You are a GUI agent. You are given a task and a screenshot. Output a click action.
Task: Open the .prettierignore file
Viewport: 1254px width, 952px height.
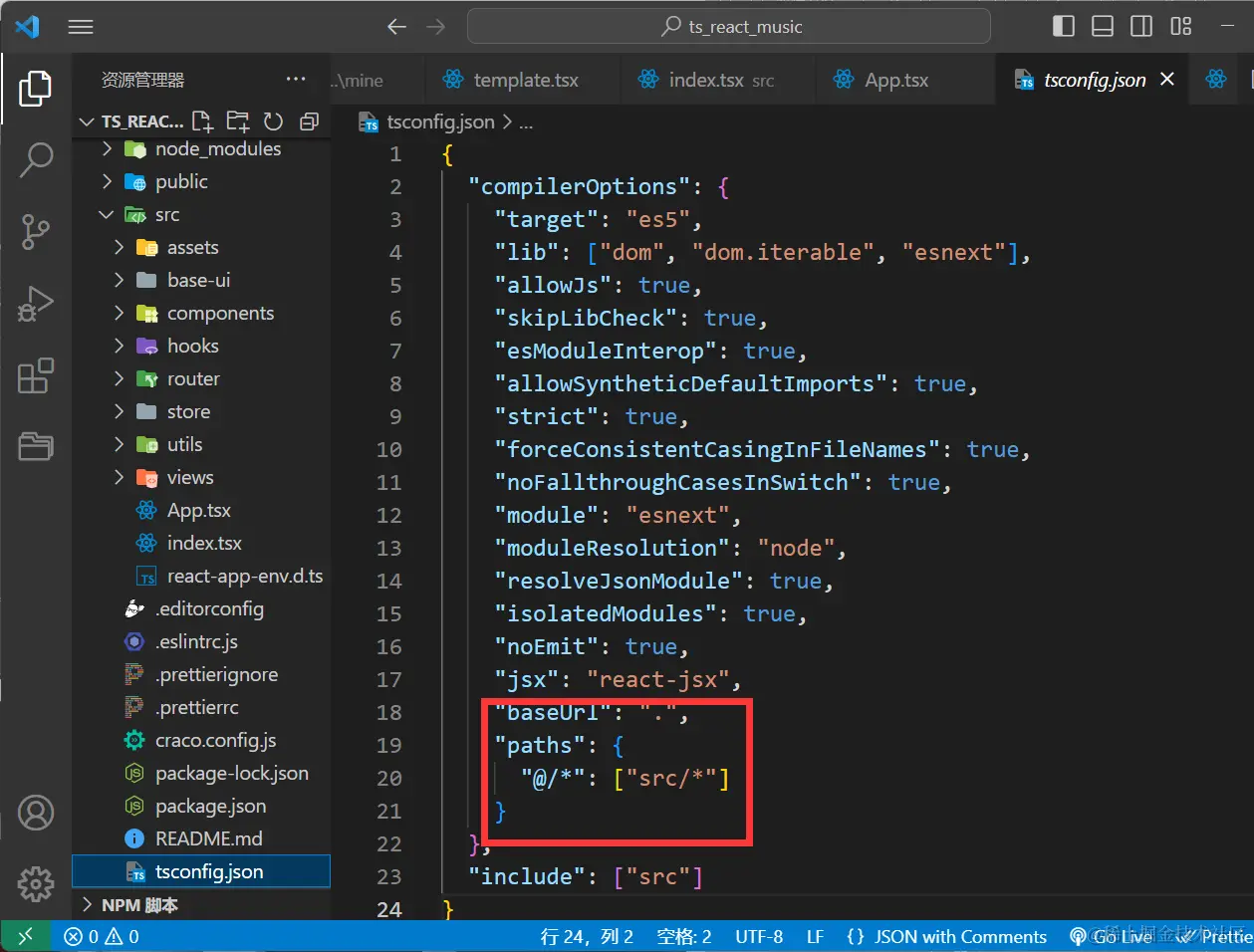click(x=216, y=674)
